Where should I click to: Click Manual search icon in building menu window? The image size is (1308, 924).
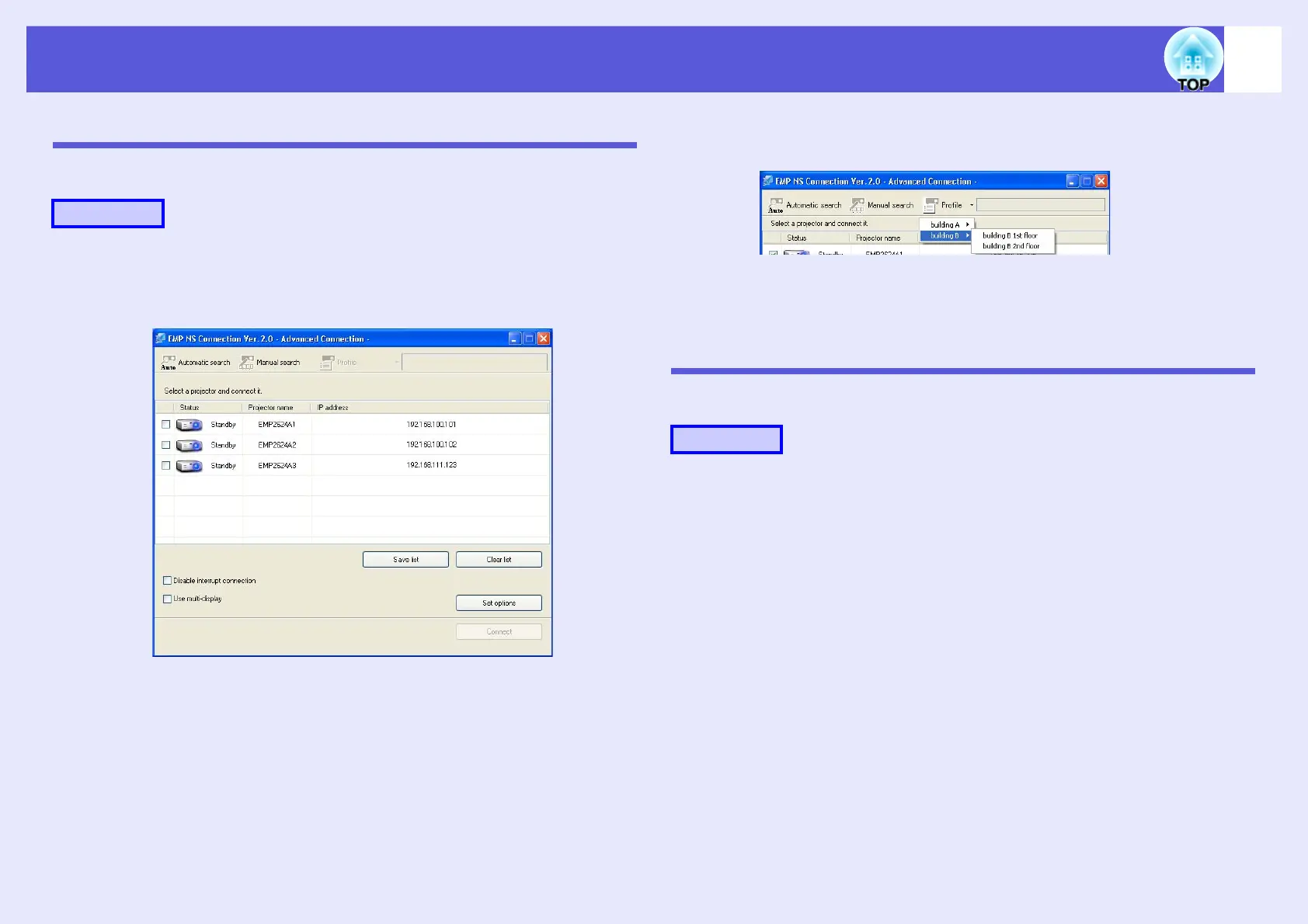tap(858, 205)
